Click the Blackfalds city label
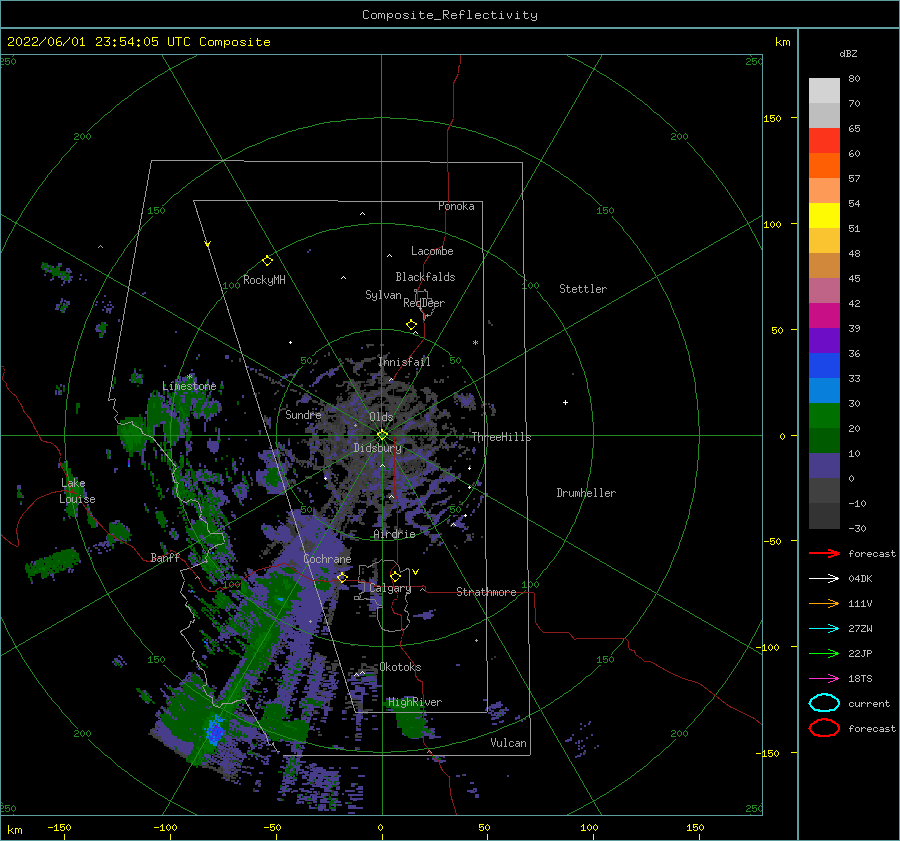The height and width of the screenshot is (841, 900). coord(425,277)
